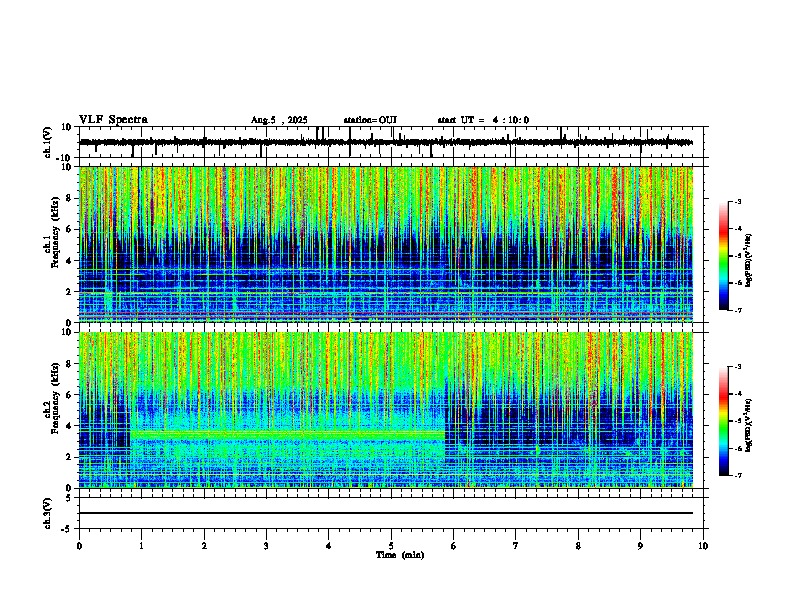Viewport: 792px width, 612px height.
Task: Click the "VLF Spectra" title text
Action: pos(113,120)
